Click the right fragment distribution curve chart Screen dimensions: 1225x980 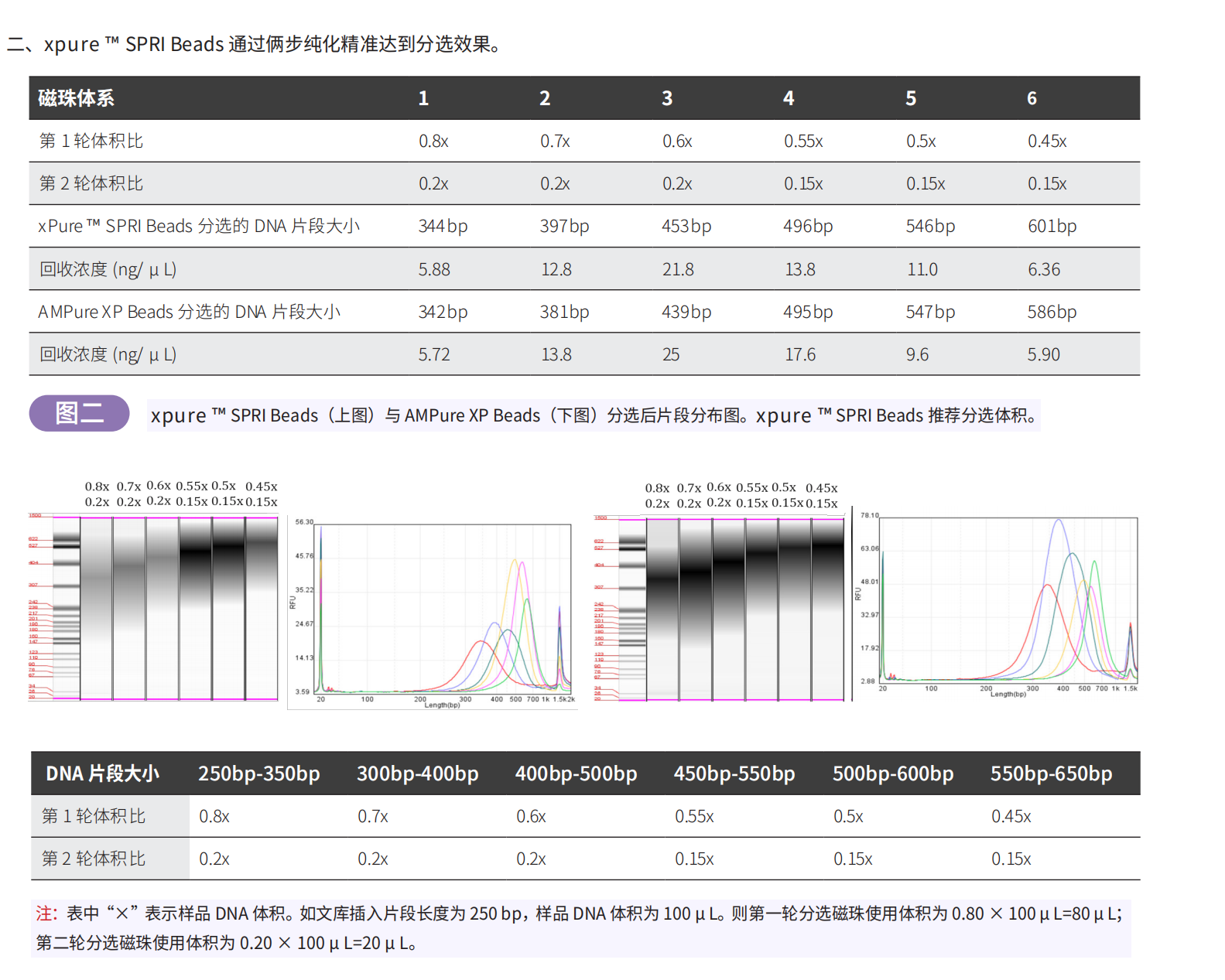coord(996,605)
